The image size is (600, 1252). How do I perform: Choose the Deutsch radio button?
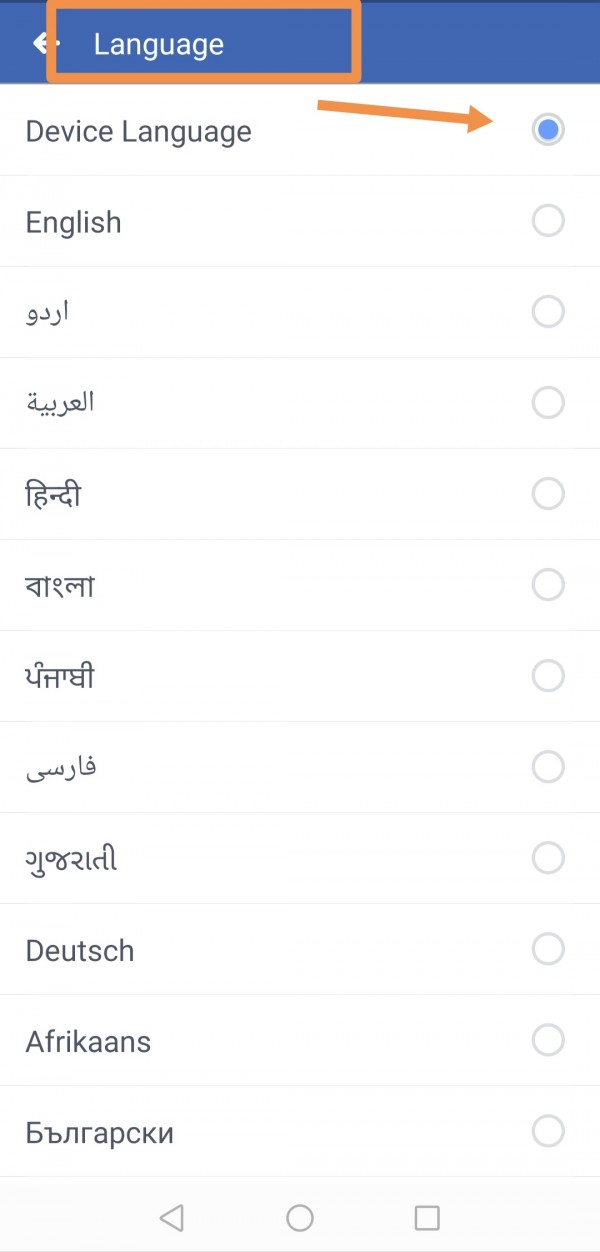click(x=547, y=949)
